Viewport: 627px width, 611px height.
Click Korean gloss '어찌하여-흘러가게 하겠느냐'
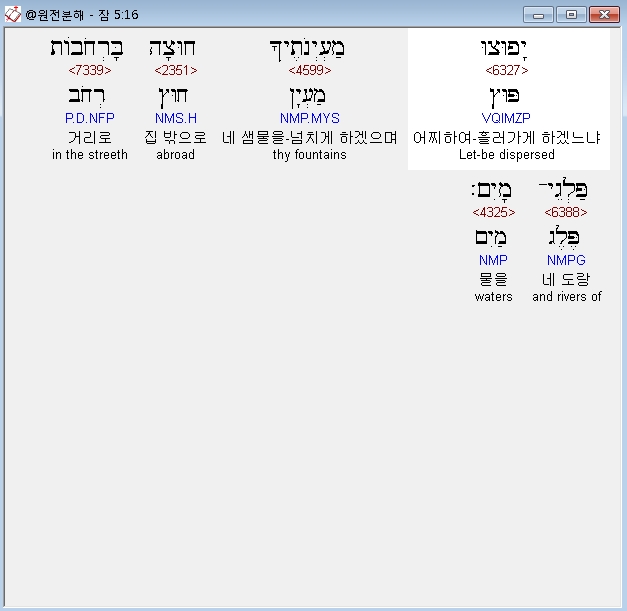click(507, 138)
